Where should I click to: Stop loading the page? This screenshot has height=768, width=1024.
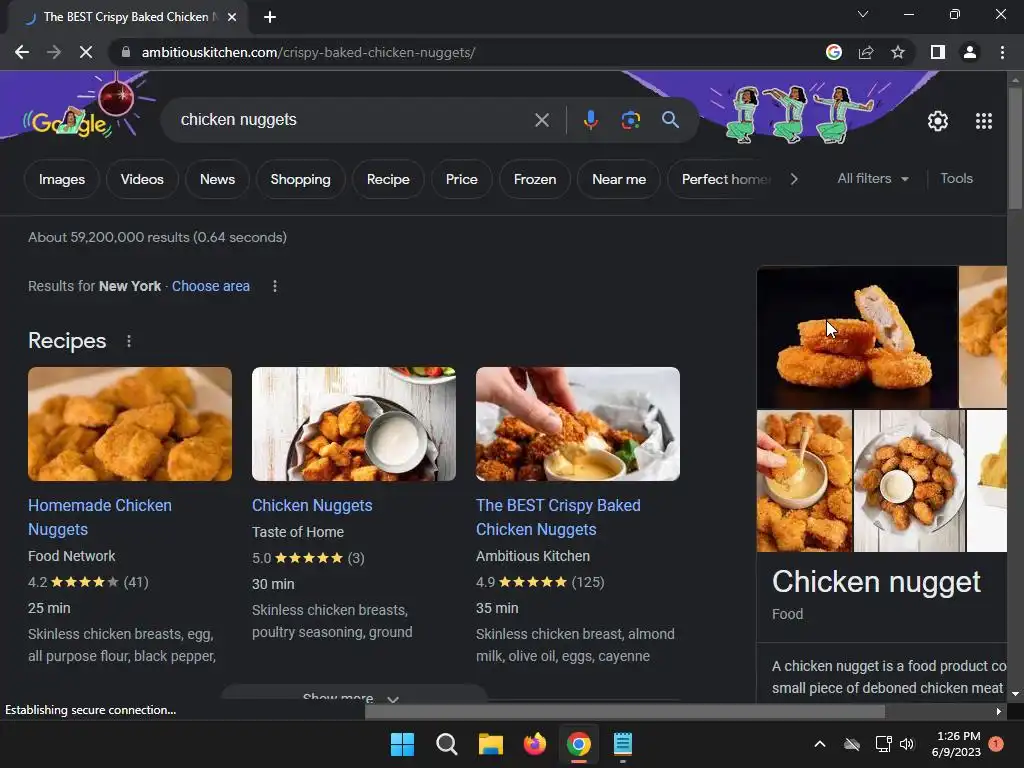pos(86,52)
